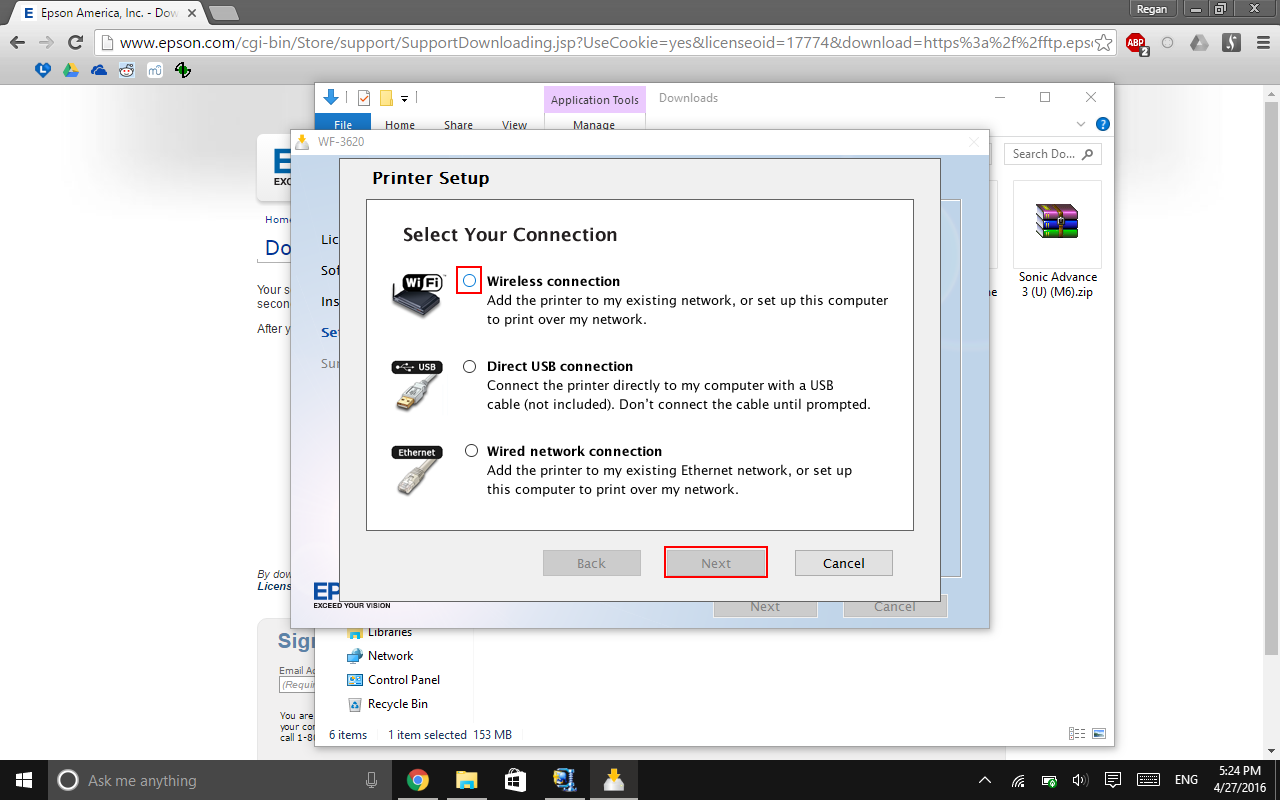Open the Share ribbon tab

tap(458, 124)
